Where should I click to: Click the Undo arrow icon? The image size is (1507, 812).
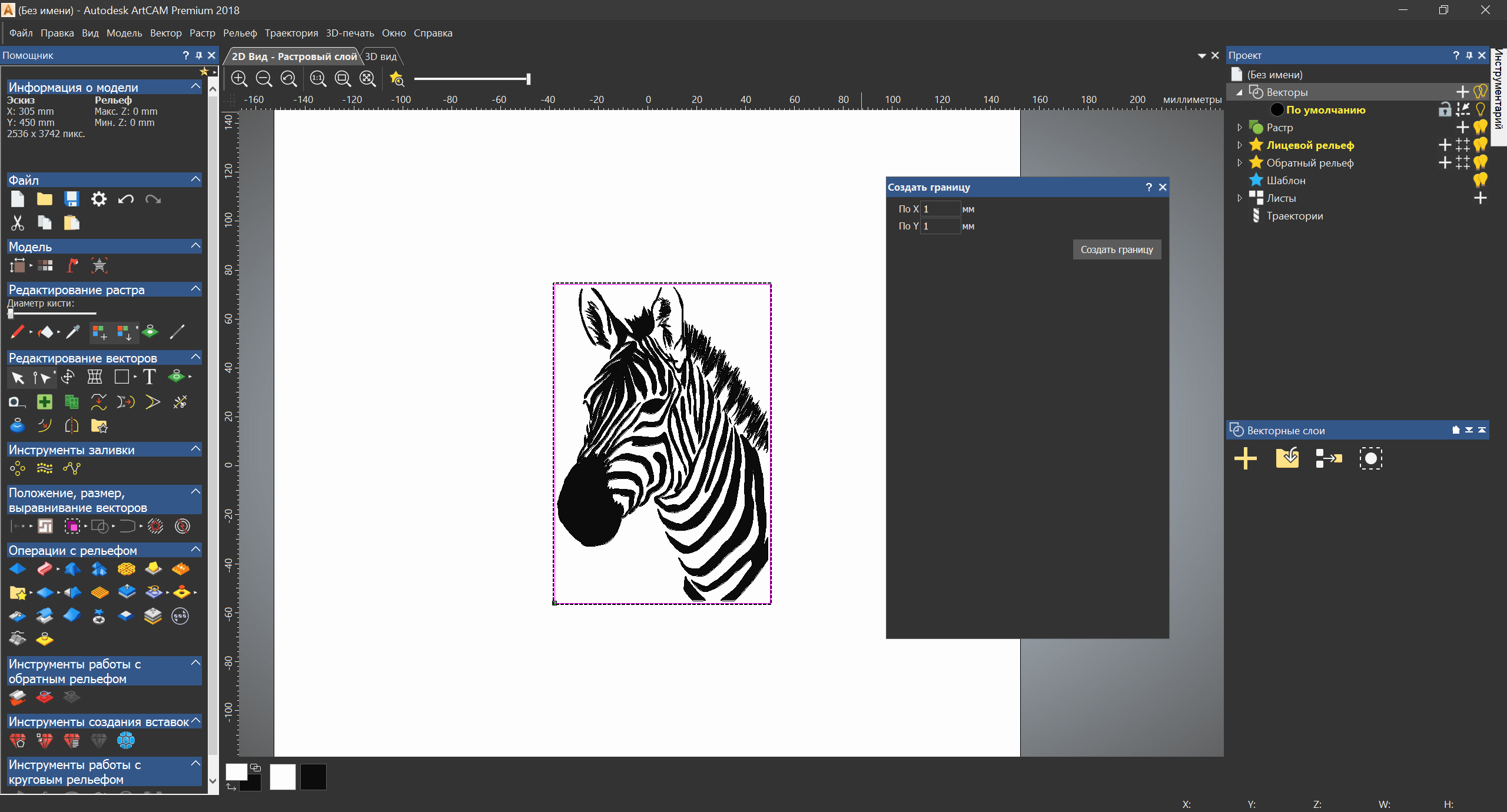tap(126, 199)
